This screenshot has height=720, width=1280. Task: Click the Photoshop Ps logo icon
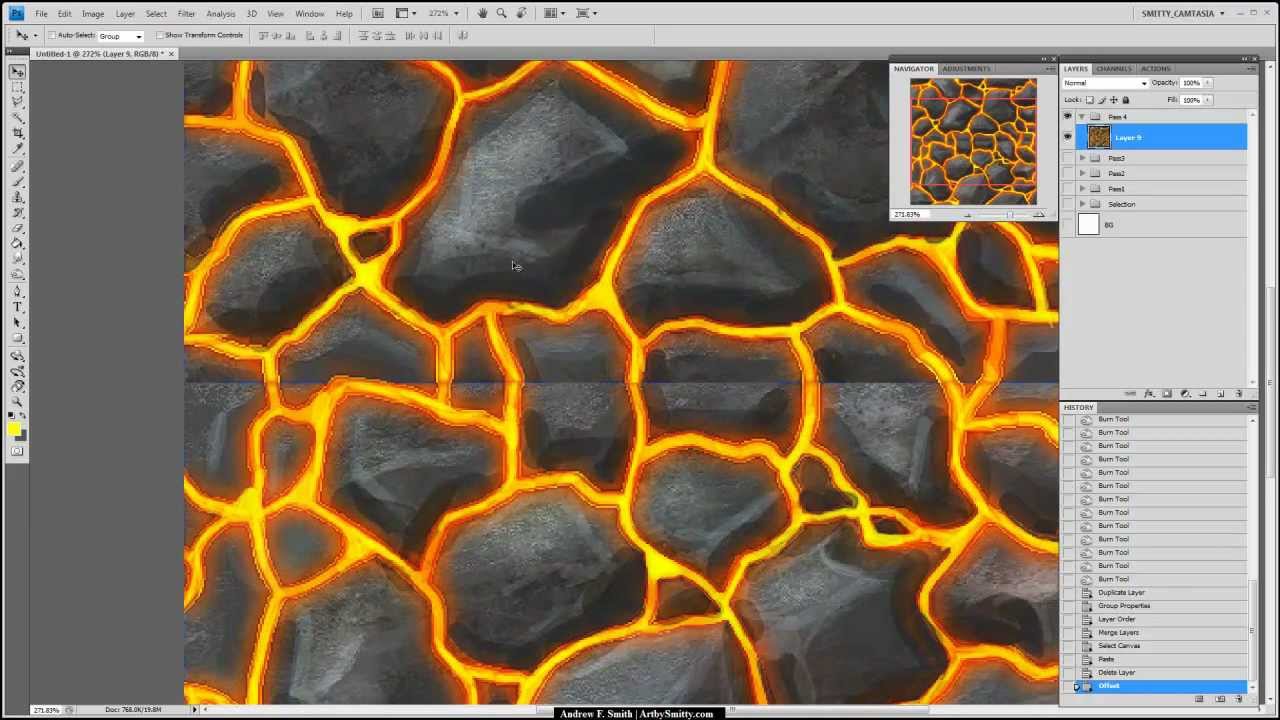tap(16, 13)
